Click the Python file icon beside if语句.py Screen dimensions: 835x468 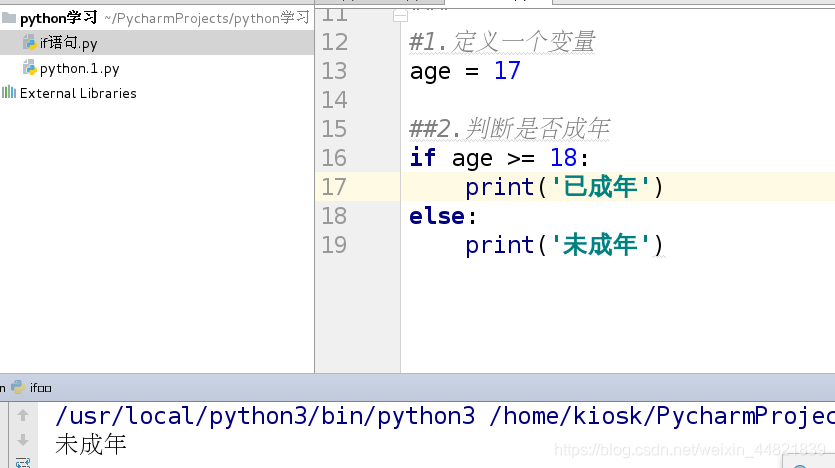point(30,43)
